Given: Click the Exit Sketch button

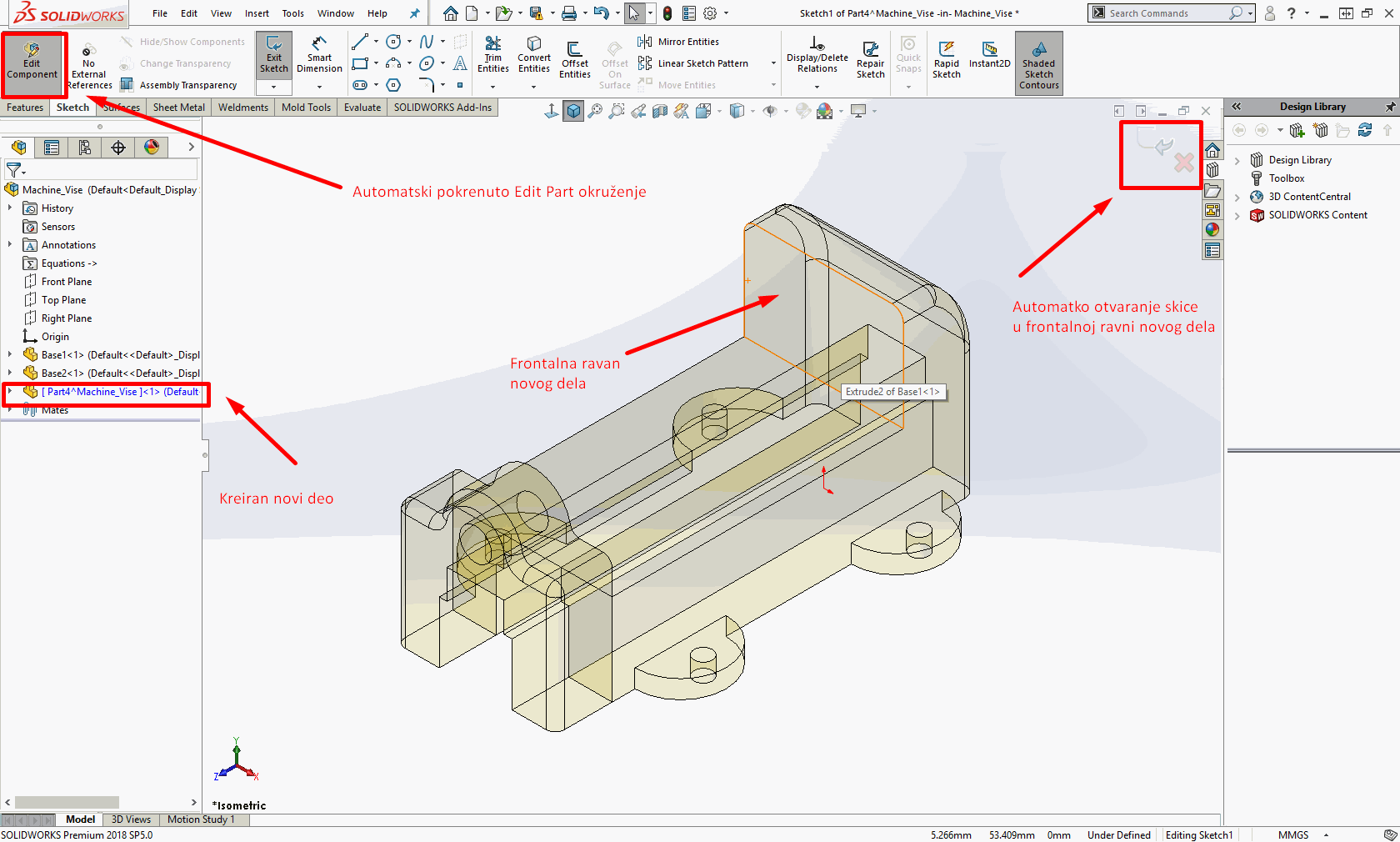Looking at the screenshot, I should [x=273, y=55].
